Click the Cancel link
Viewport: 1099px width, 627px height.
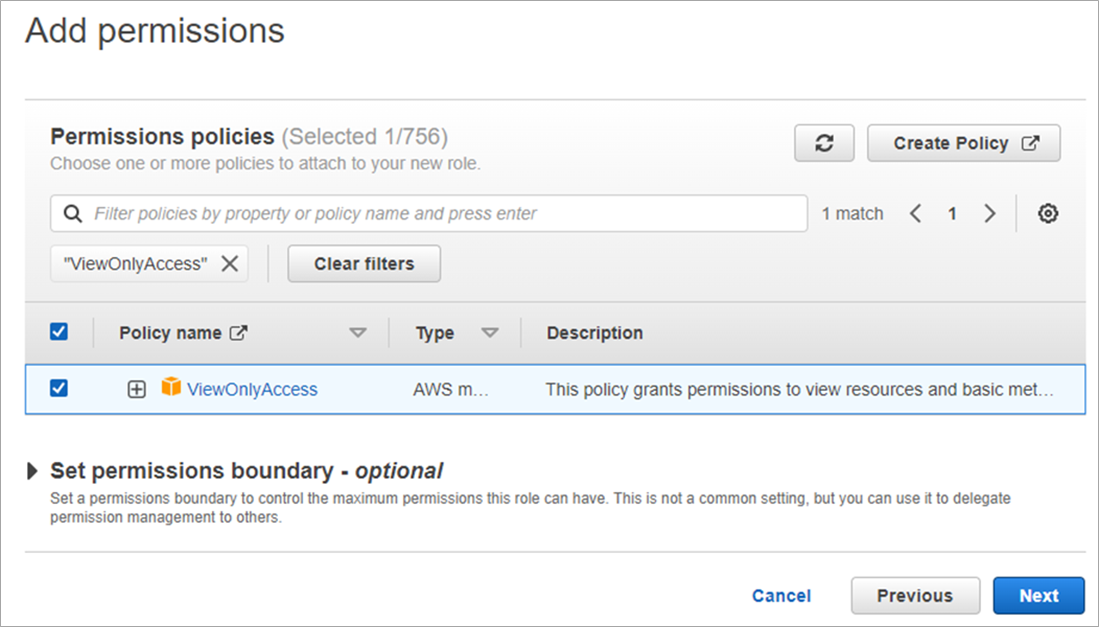(781, 596)
